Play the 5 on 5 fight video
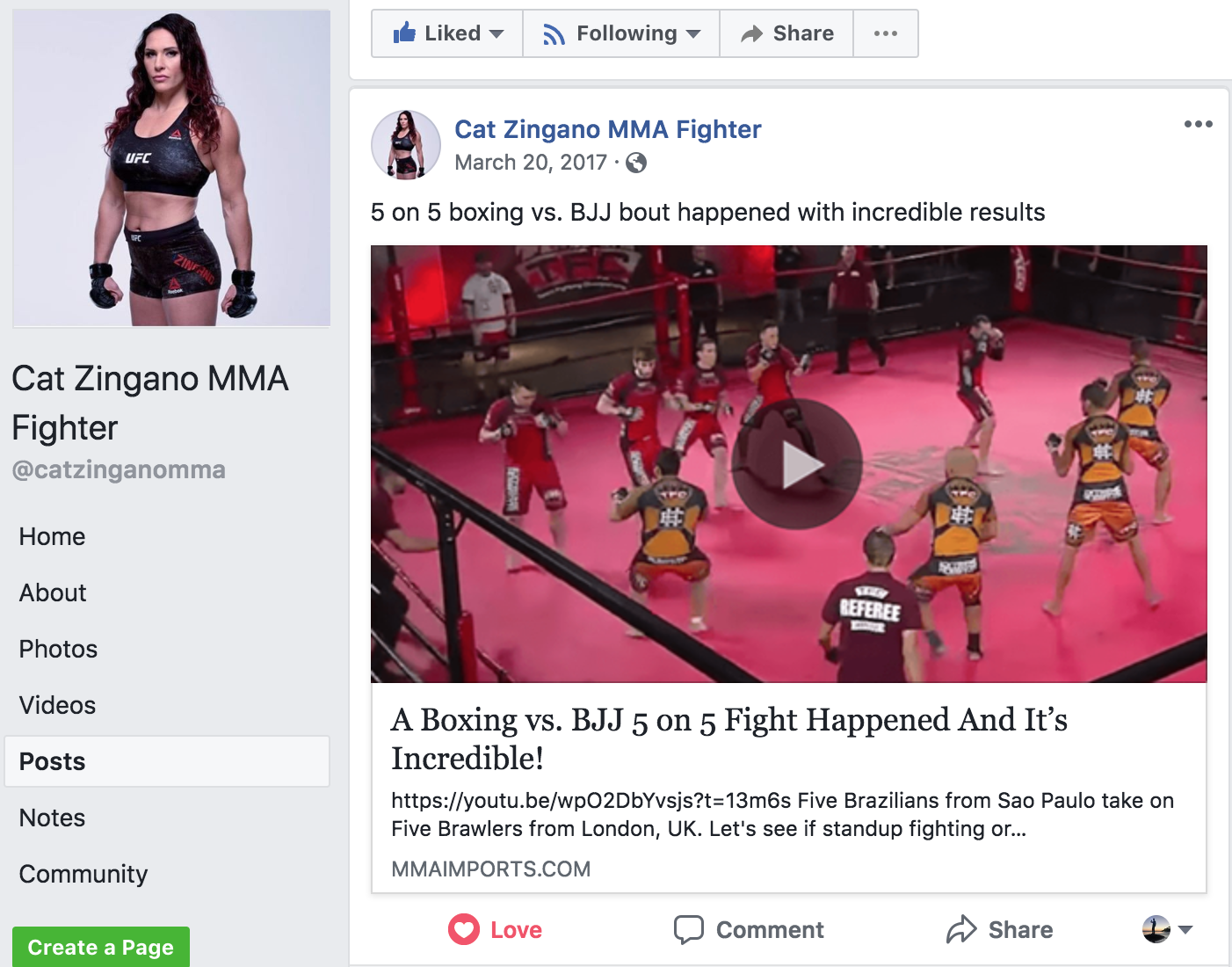 [x=797, y=464]
